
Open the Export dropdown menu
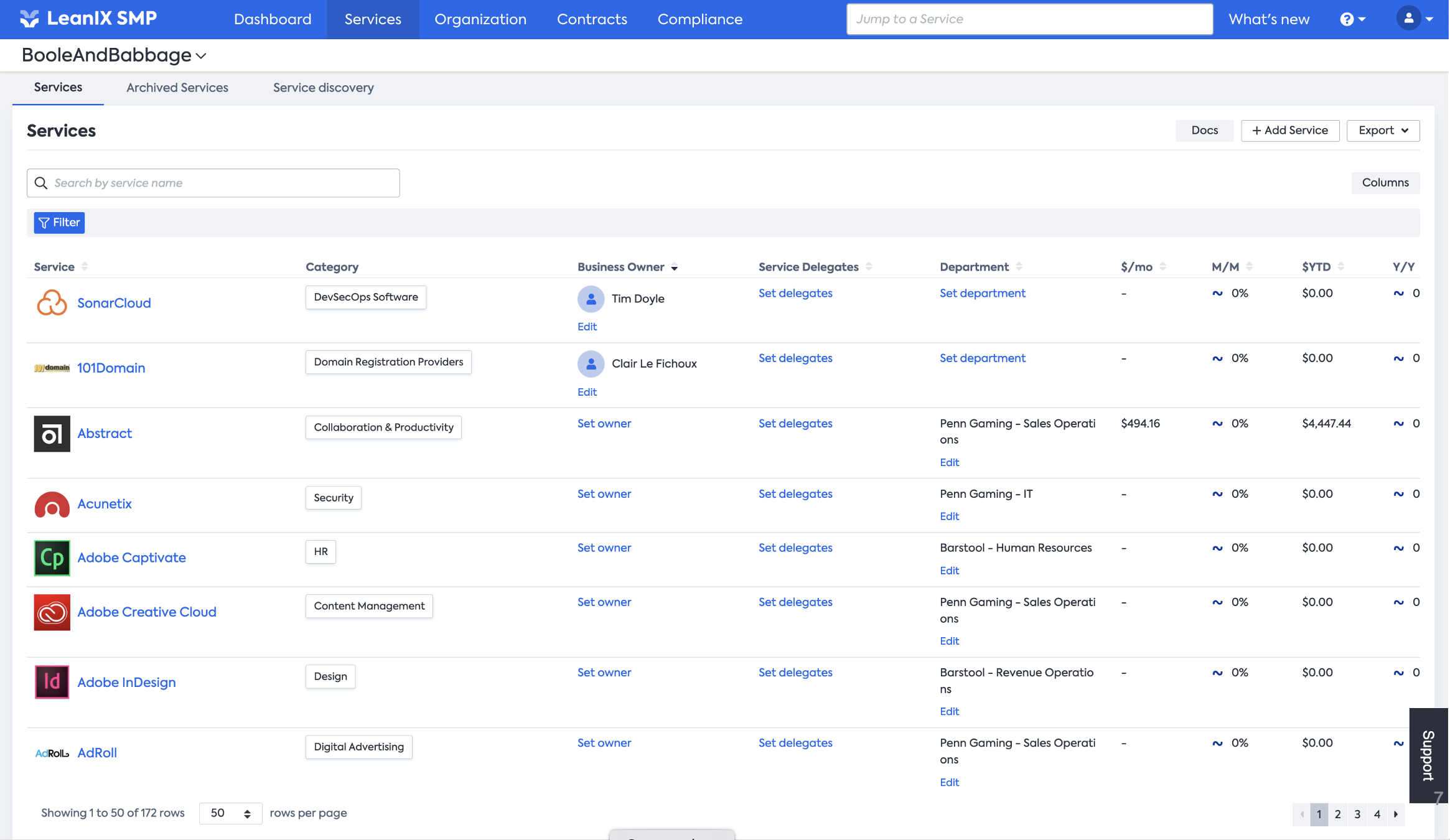1383,131
